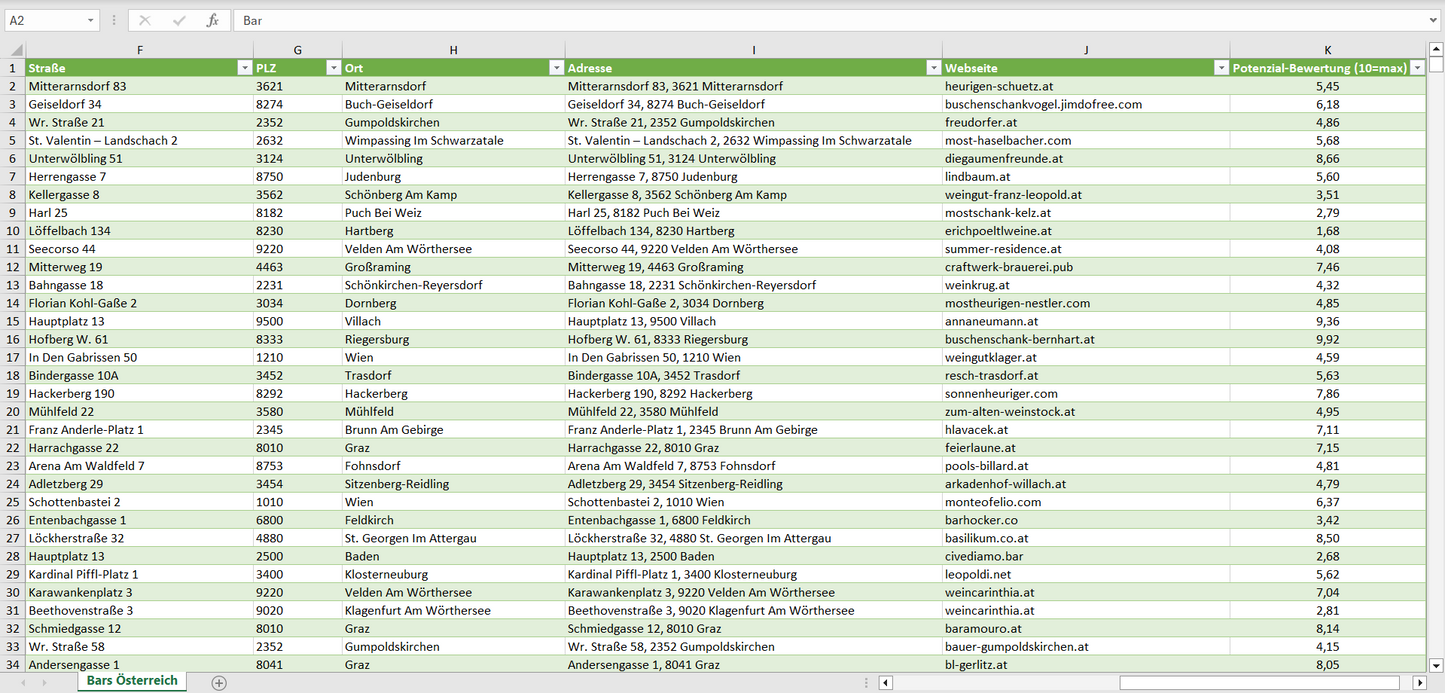This screenshot has height=693, width=1445.
Task: Click the Cancel X icon in formula bar
Action: 145,20
